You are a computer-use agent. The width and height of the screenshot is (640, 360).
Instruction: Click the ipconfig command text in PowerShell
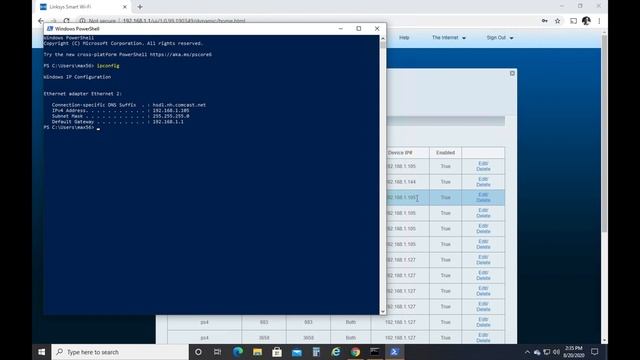[108, 66]
